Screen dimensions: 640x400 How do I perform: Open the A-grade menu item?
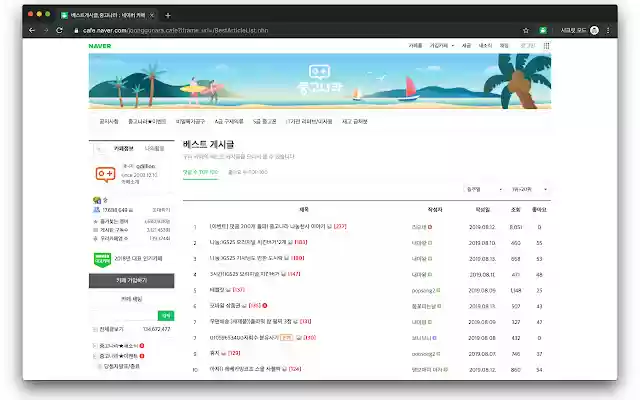229,122
